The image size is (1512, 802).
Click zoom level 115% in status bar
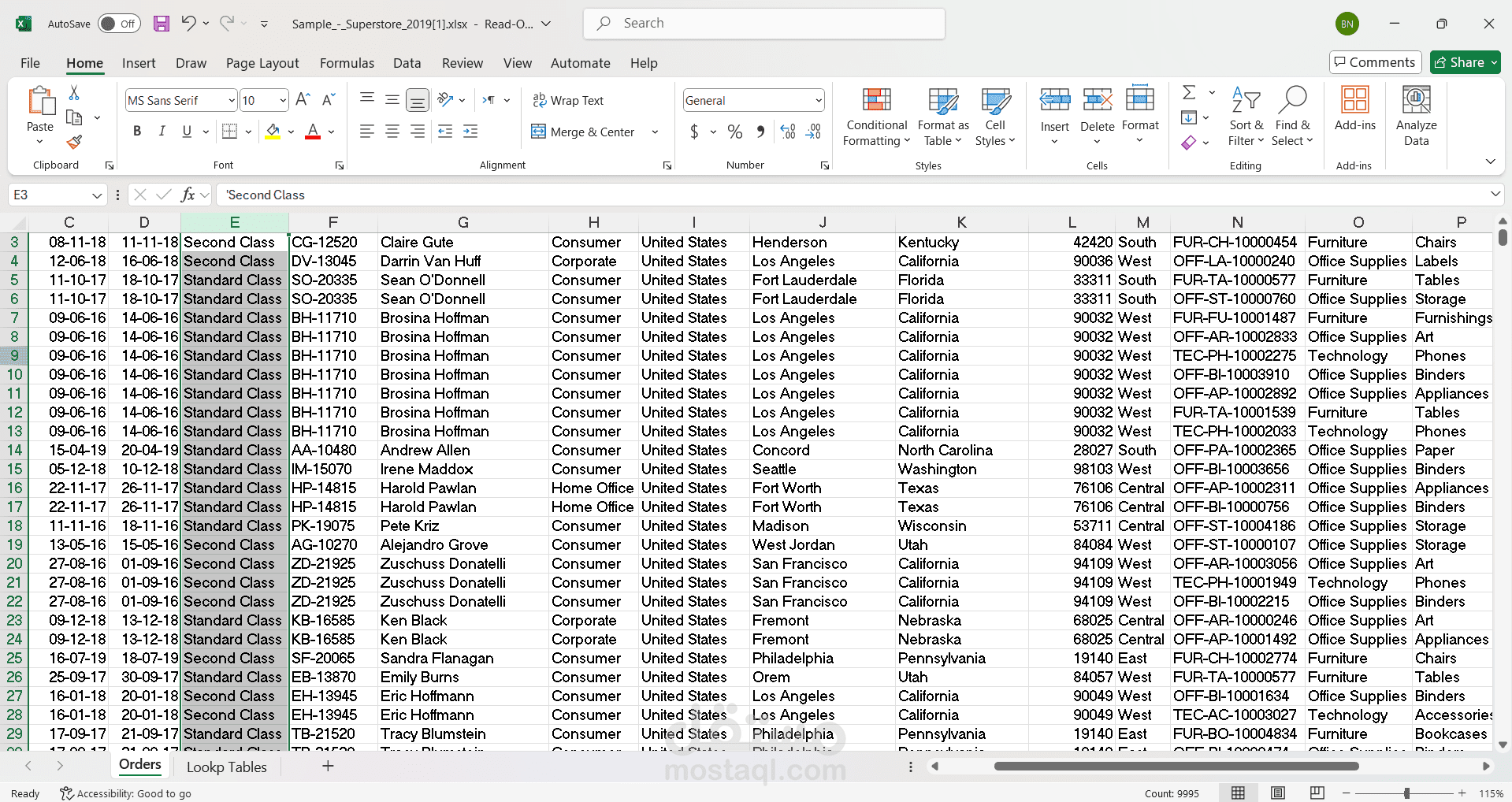pyautogui.click(x=1491, y=793)
